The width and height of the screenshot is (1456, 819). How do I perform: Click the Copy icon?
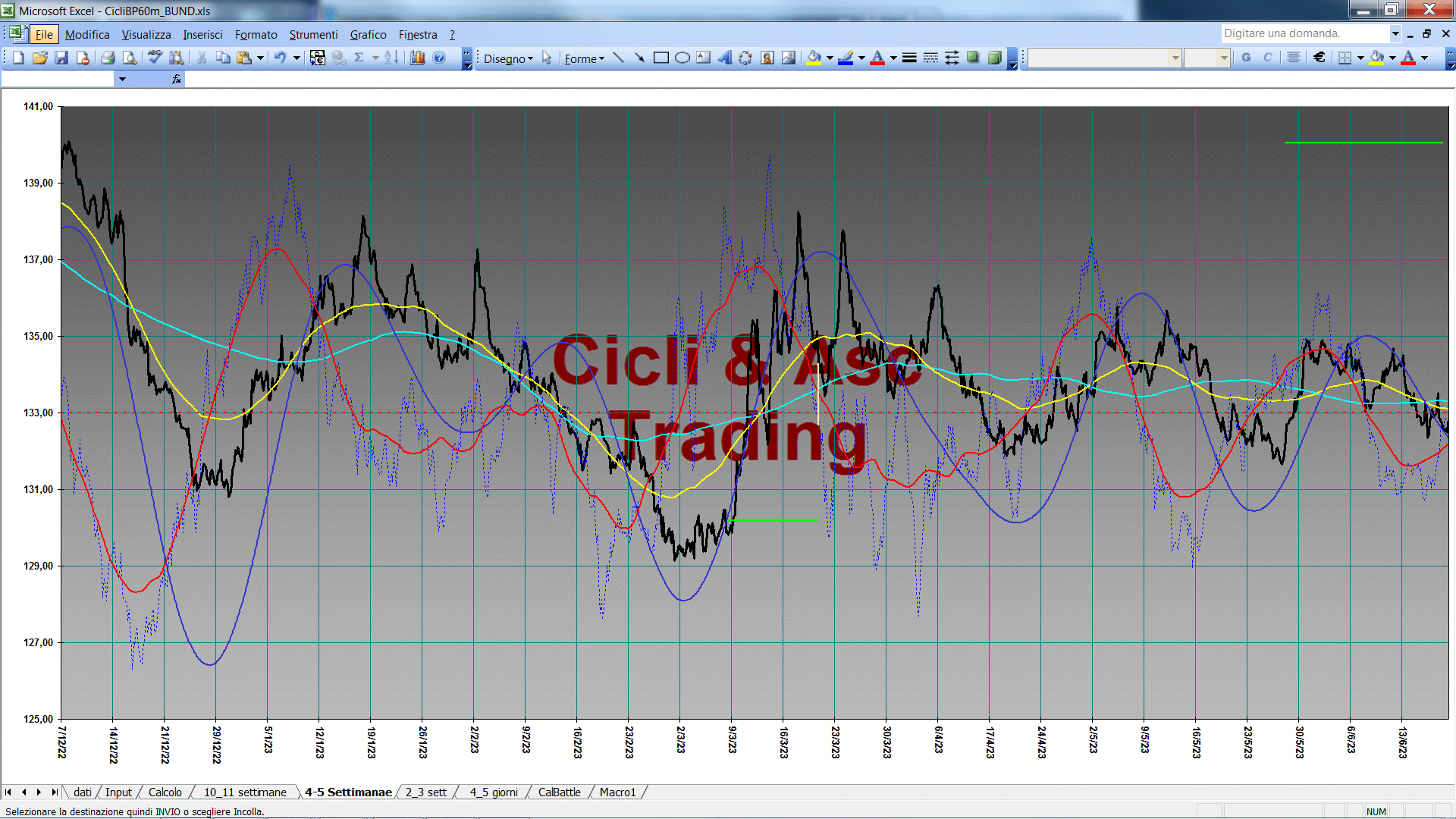tap(223, 58)
